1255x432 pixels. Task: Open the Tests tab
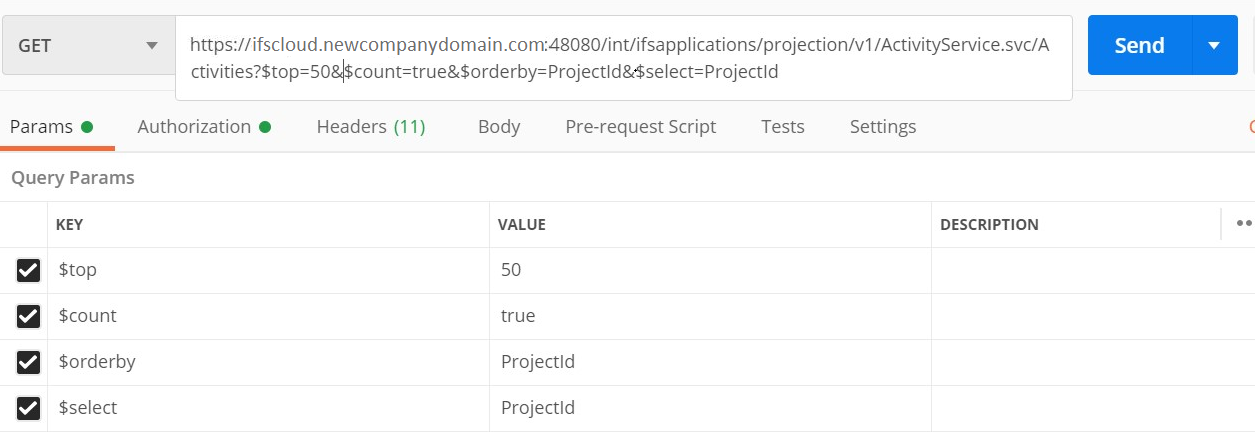[782, 127]
